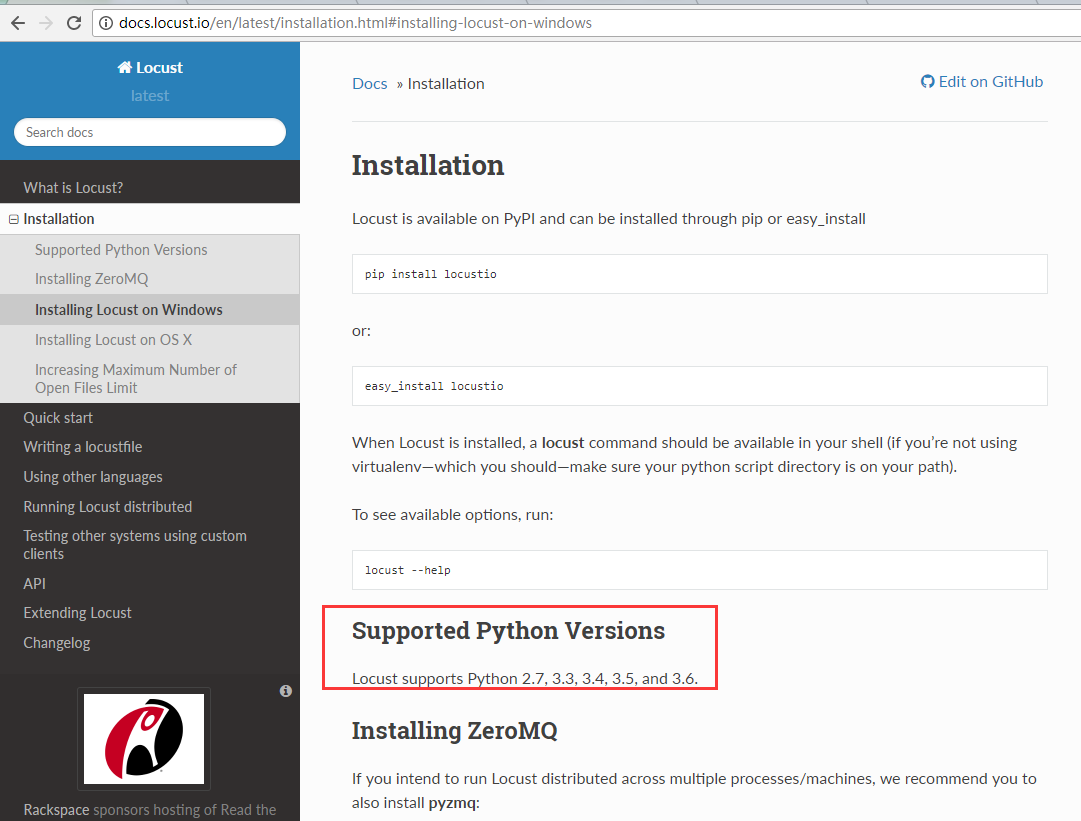
Task: Open Increasing Maximum Number of Open Files Limit
Action: click(x=135, y=378)
